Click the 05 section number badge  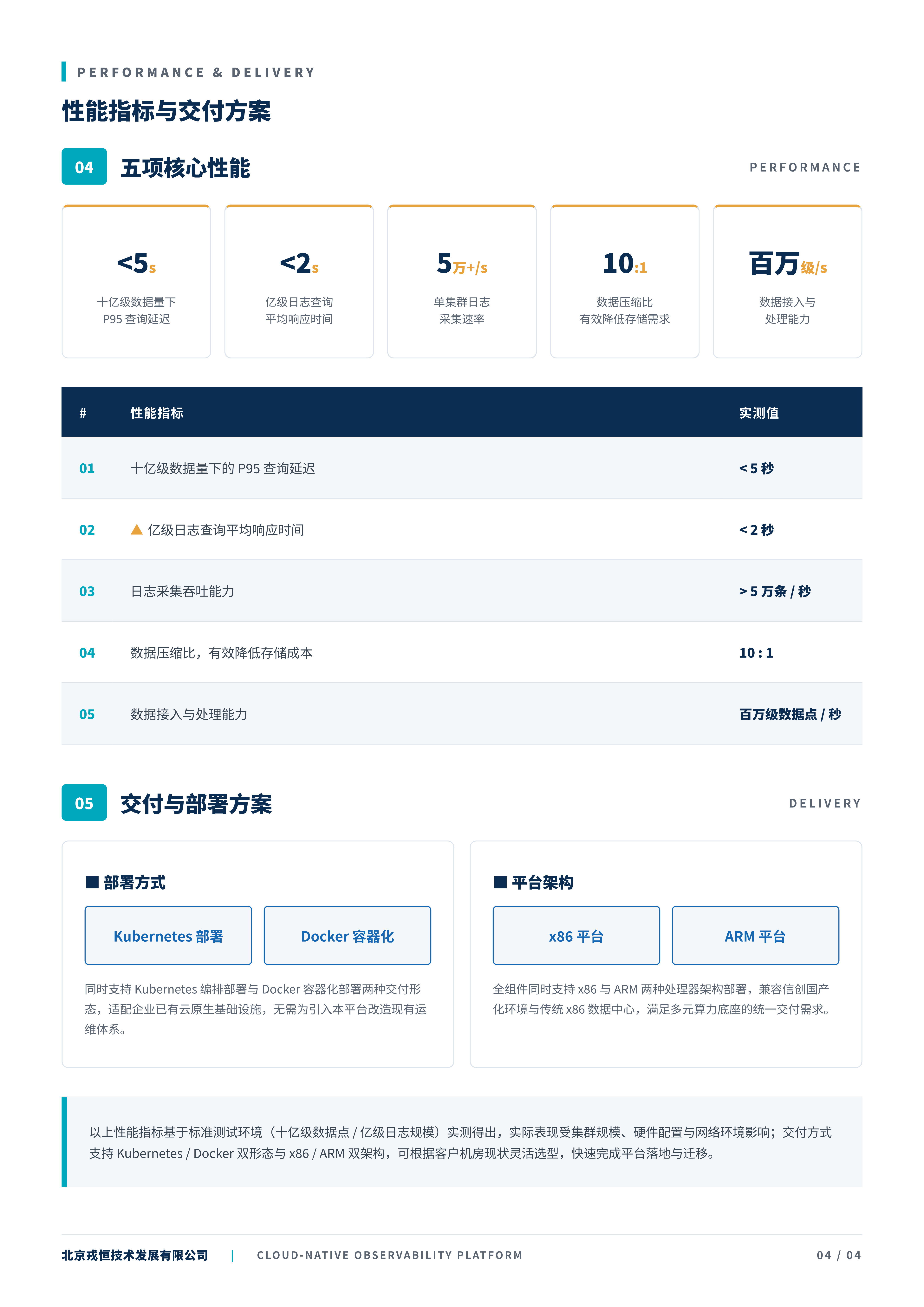pyautogui.click(x=84, y=803)
